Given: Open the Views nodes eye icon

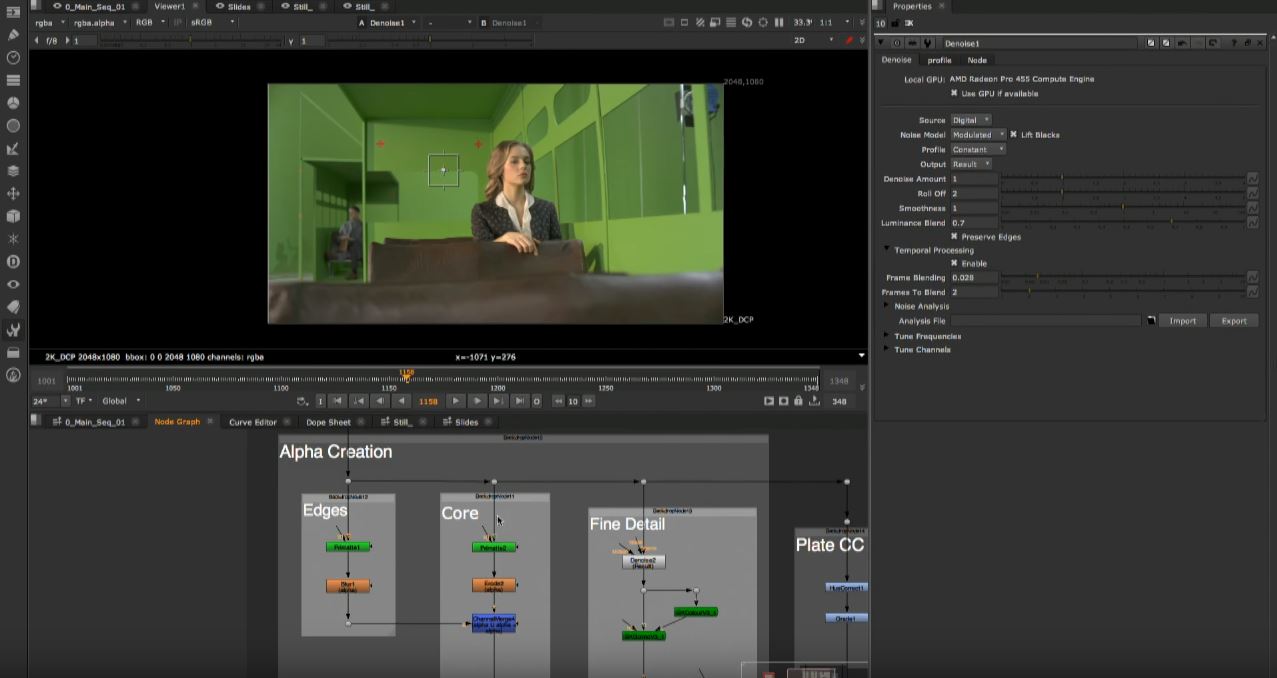Looking at the screenshot, I should tap(13, 284).
